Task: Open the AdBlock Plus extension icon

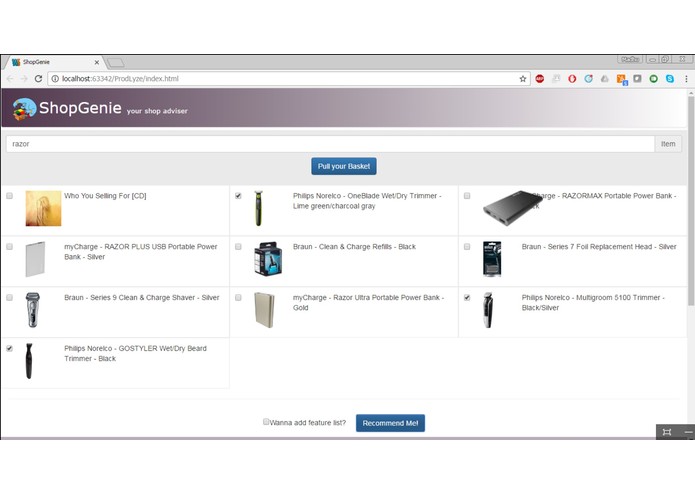Action: [x=539, y=79]
